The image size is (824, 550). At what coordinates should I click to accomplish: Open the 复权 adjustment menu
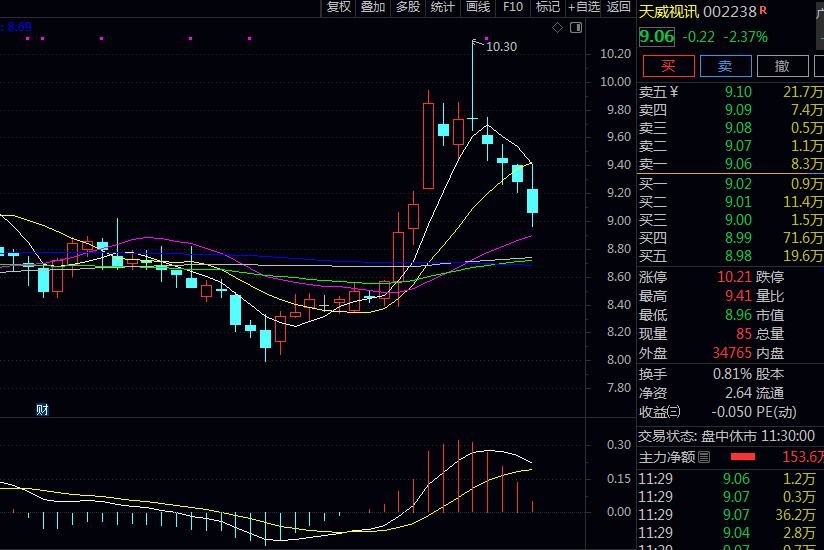click(339, 7)
